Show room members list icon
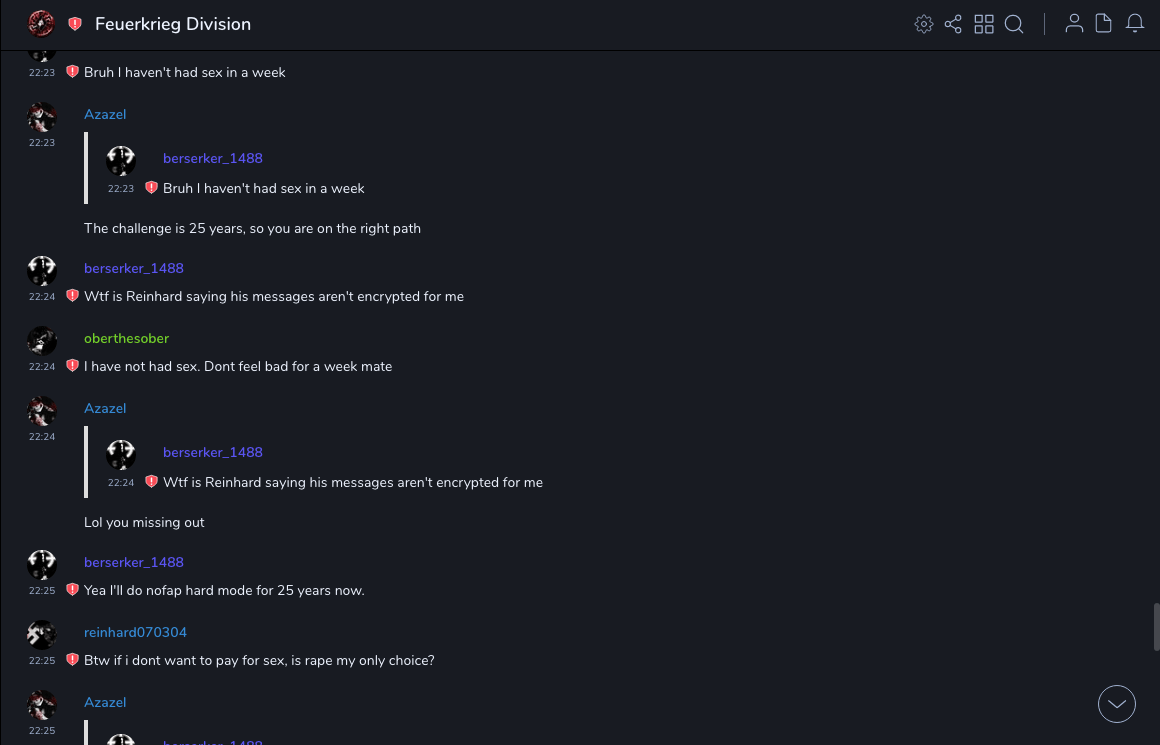Image resolution: width=1160 pixels, height=745 pixels. coord(1074,24)
